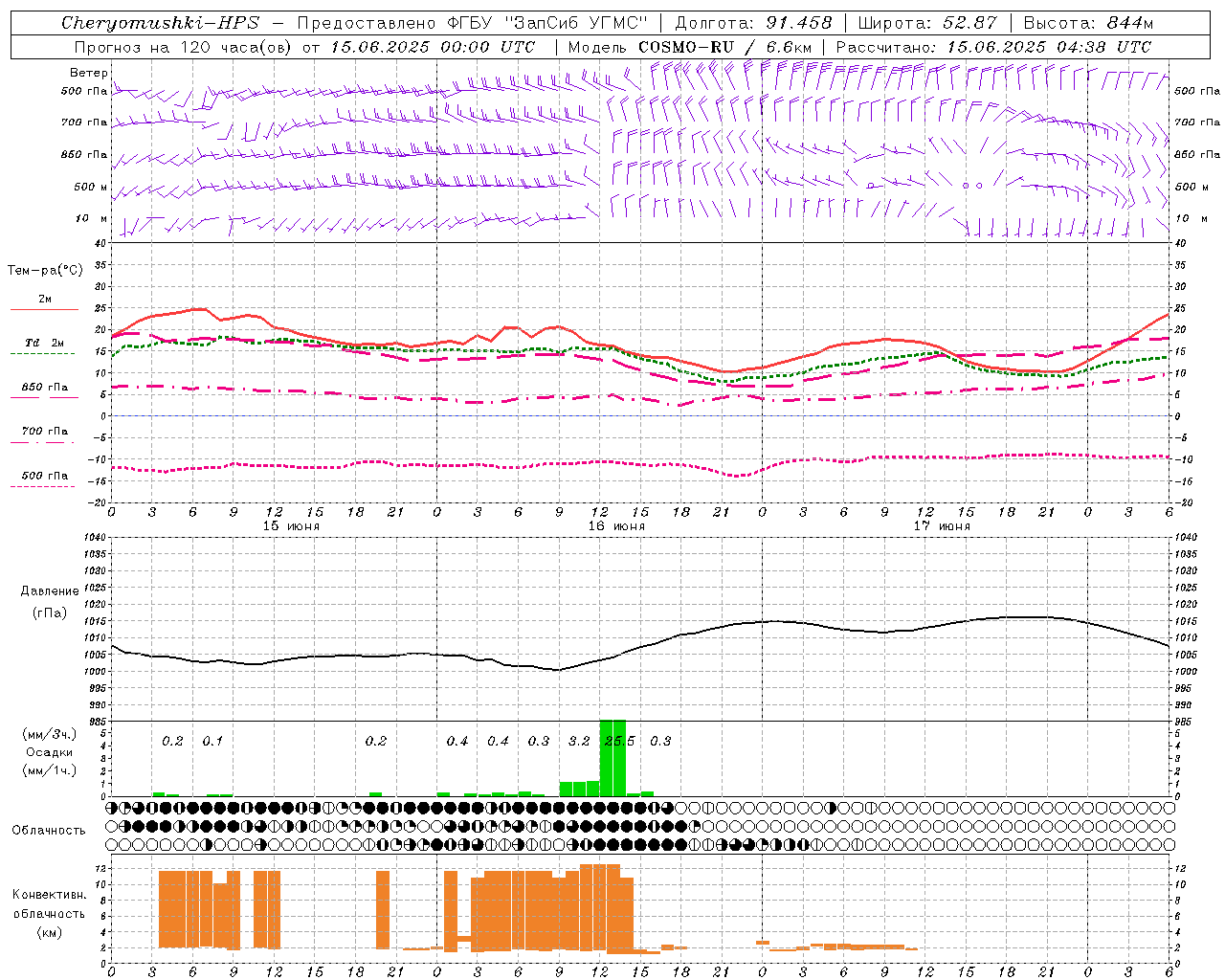Click the 16 июня date label
The width and height of the screenshot is (1225, 980).
click(x=616, y=525)
